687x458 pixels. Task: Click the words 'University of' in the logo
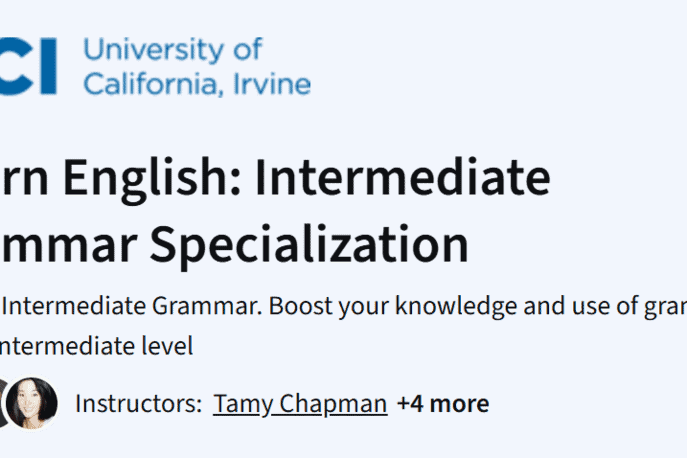(x=172, y=48)
